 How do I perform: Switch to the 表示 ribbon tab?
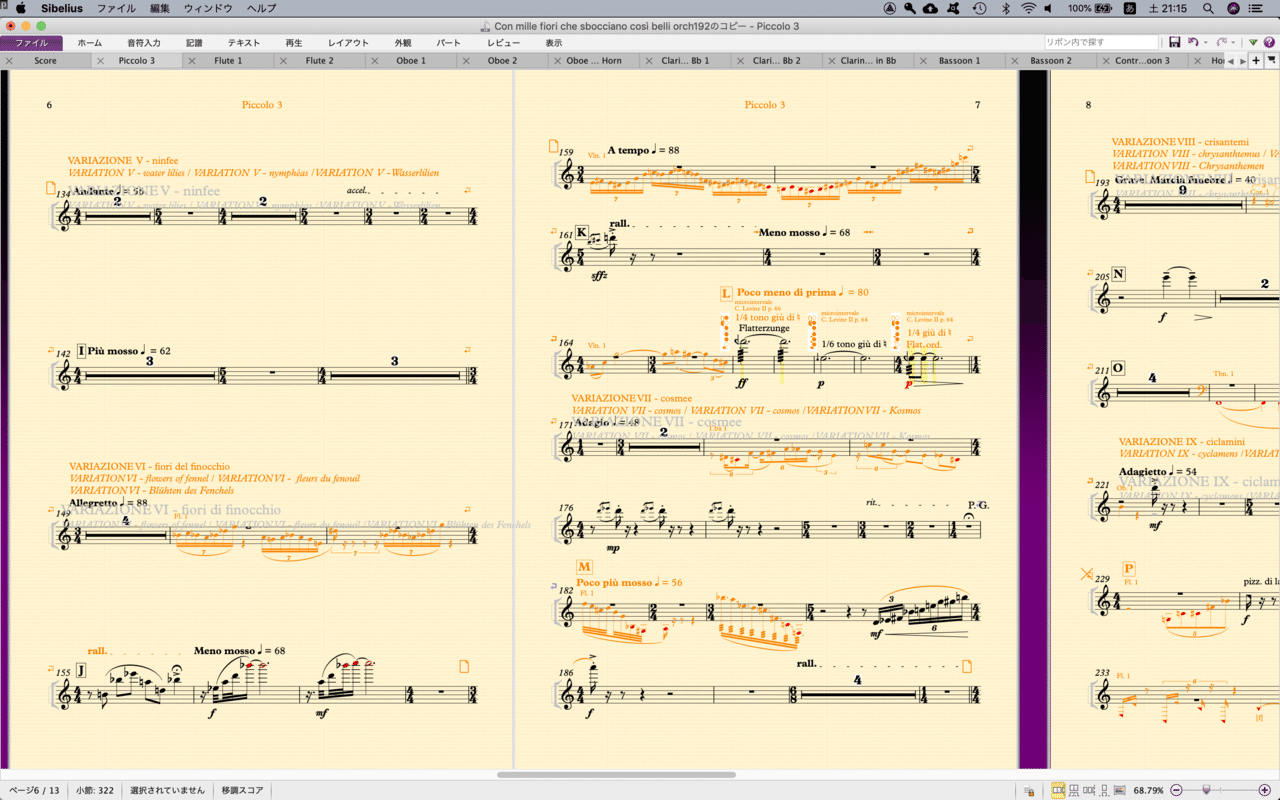[x=553, y=43]
